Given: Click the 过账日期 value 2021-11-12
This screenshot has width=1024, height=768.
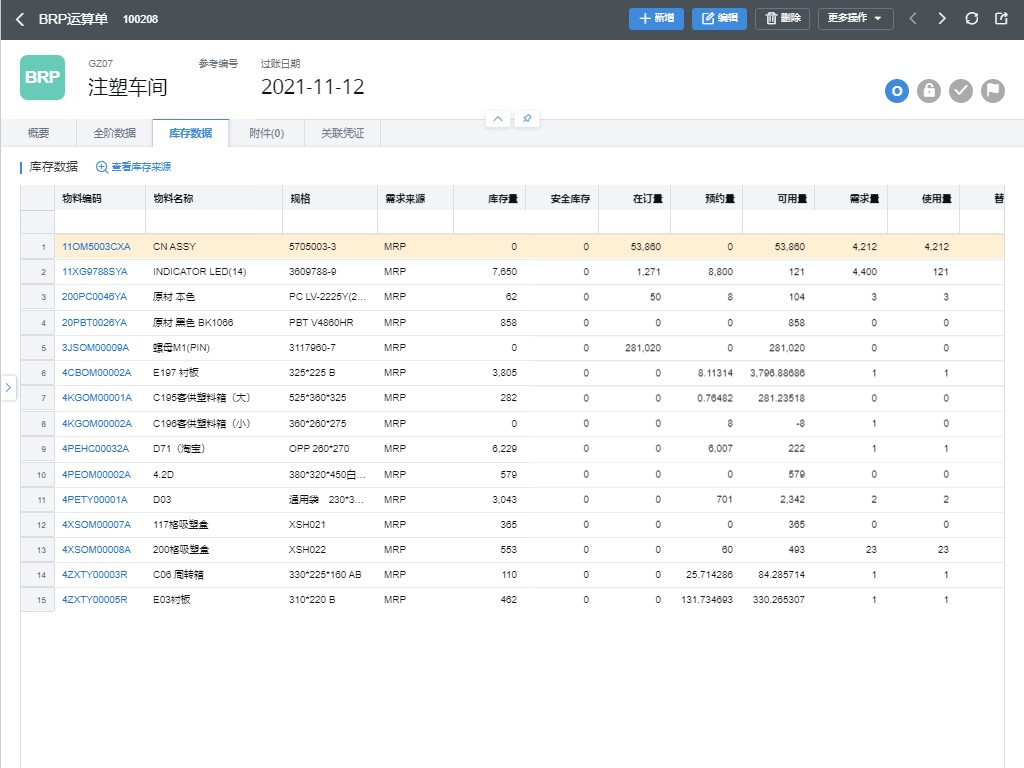Looking at the screenshot, I should (x=312, y=87).
